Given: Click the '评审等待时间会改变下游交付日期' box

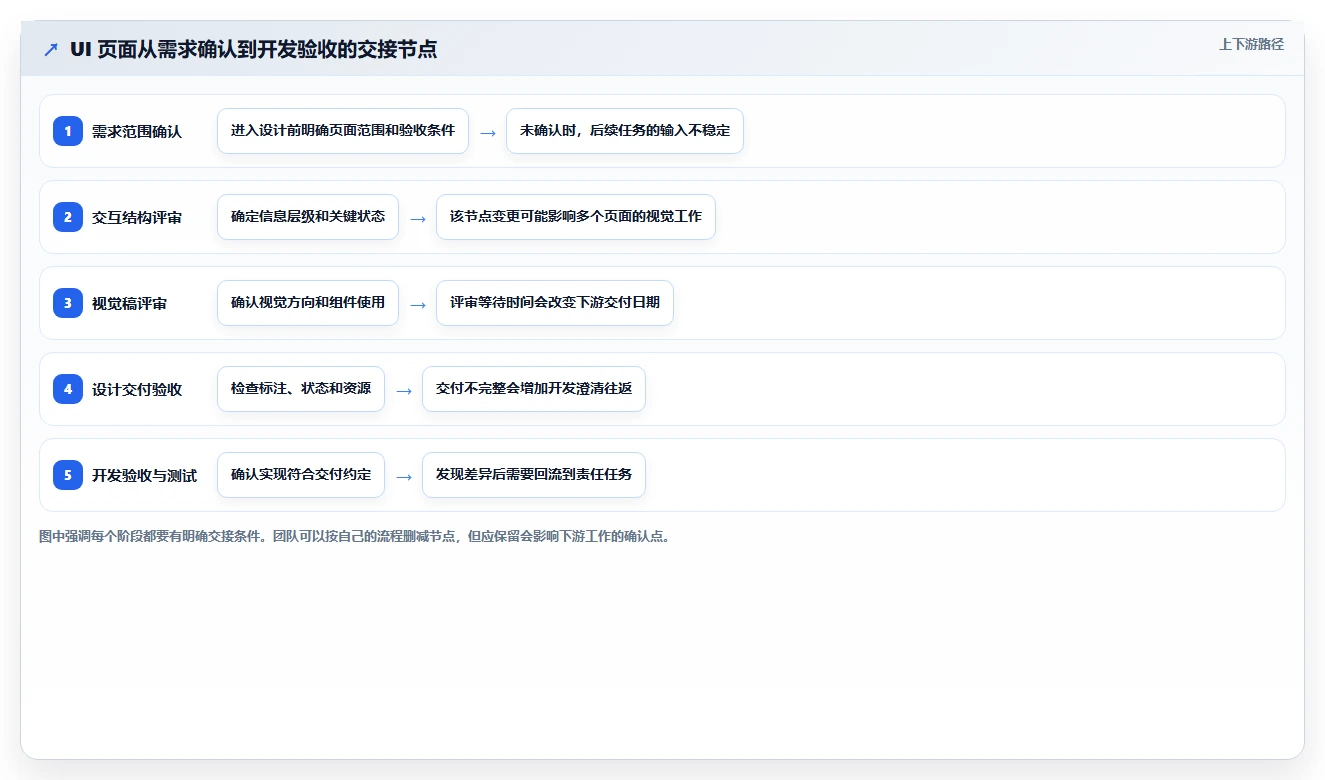Looking at the screenshot, I should point(555,303).
